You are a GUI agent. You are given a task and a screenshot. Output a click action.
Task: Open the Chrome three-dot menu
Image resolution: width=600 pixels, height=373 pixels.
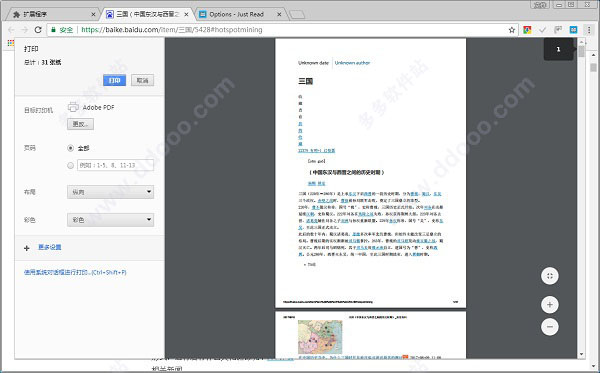click(x=589, y=30)
